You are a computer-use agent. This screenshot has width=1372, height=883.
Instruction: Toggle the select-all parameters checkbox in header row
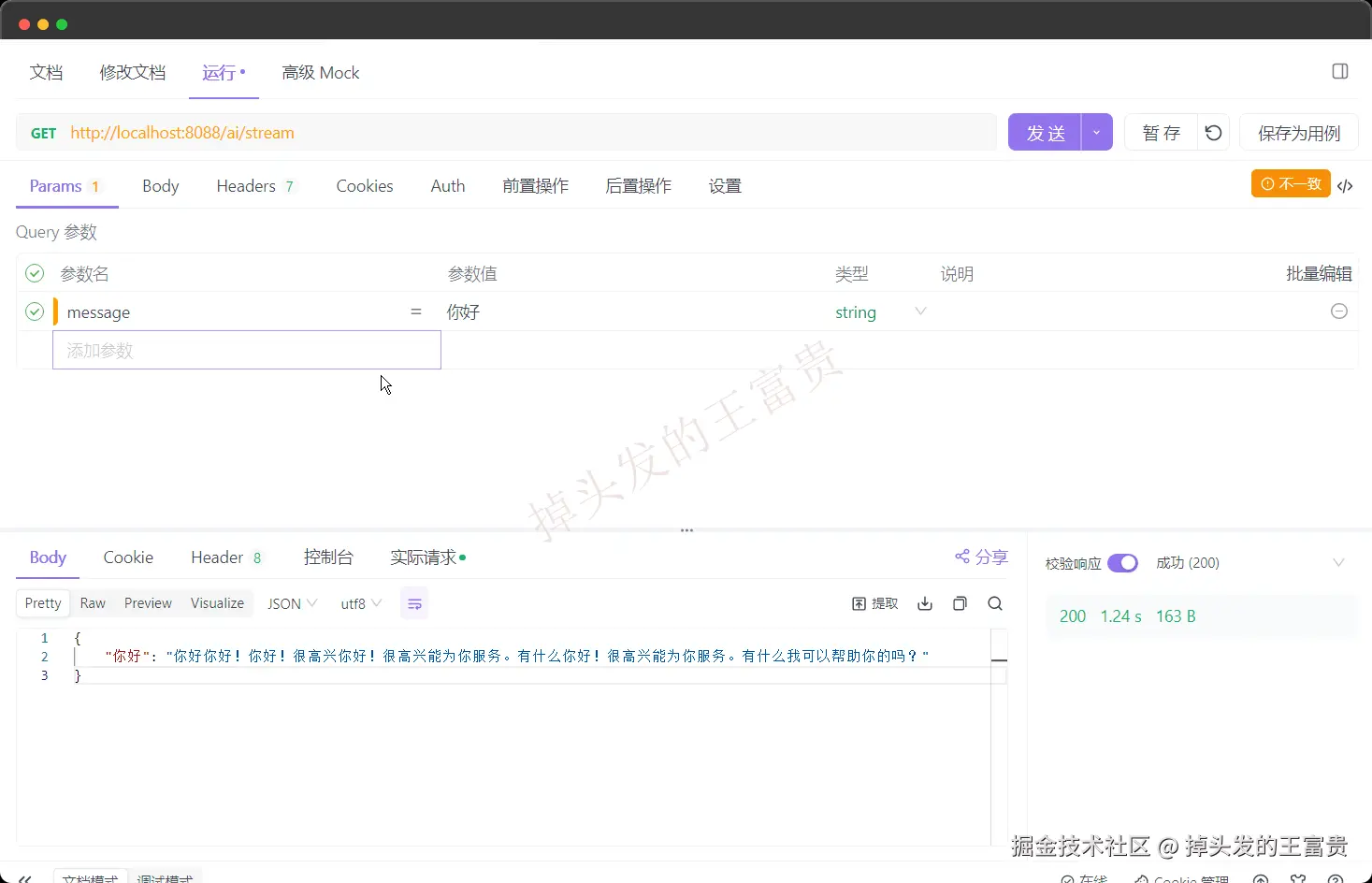click(x=35, y=273)
